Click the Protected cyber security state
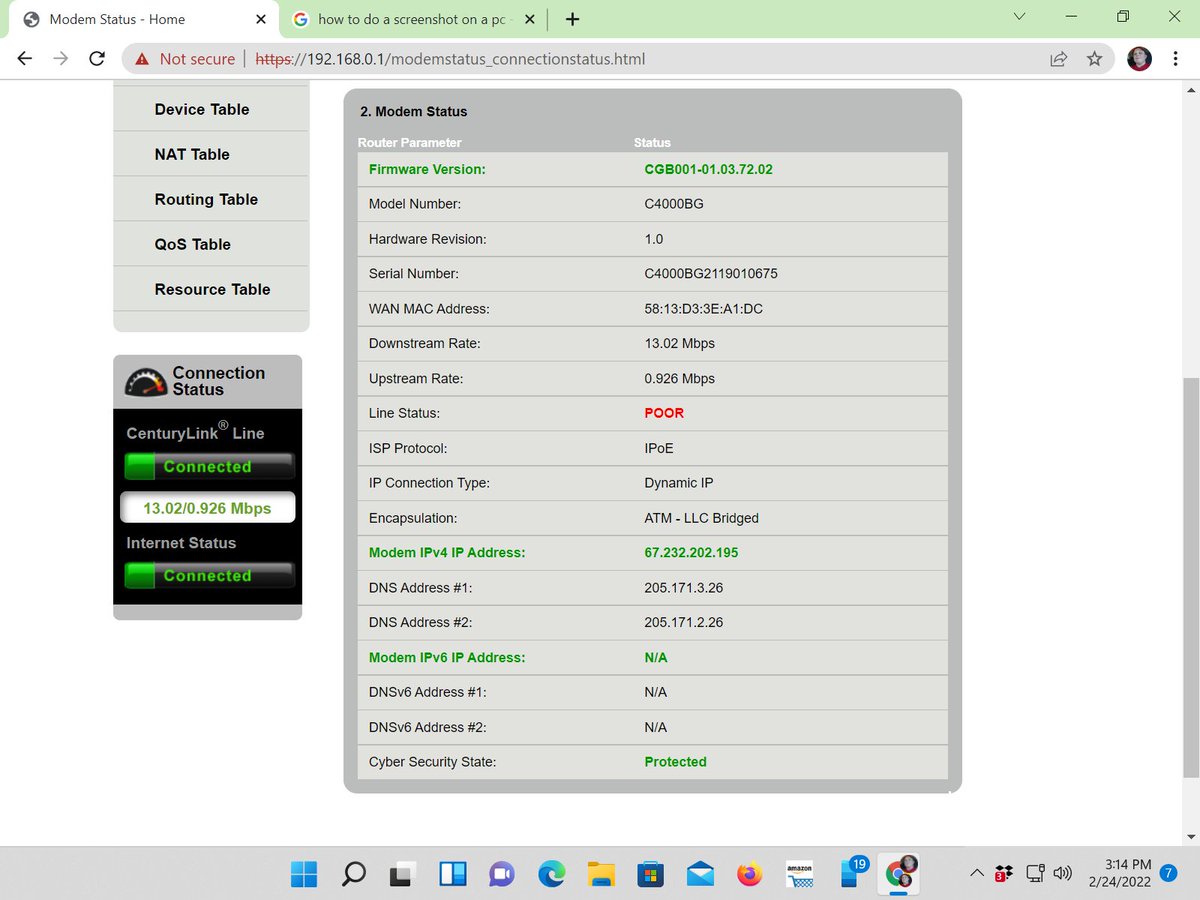The height and width of the screenshot is (900, 1200). [x=676, y=762]
